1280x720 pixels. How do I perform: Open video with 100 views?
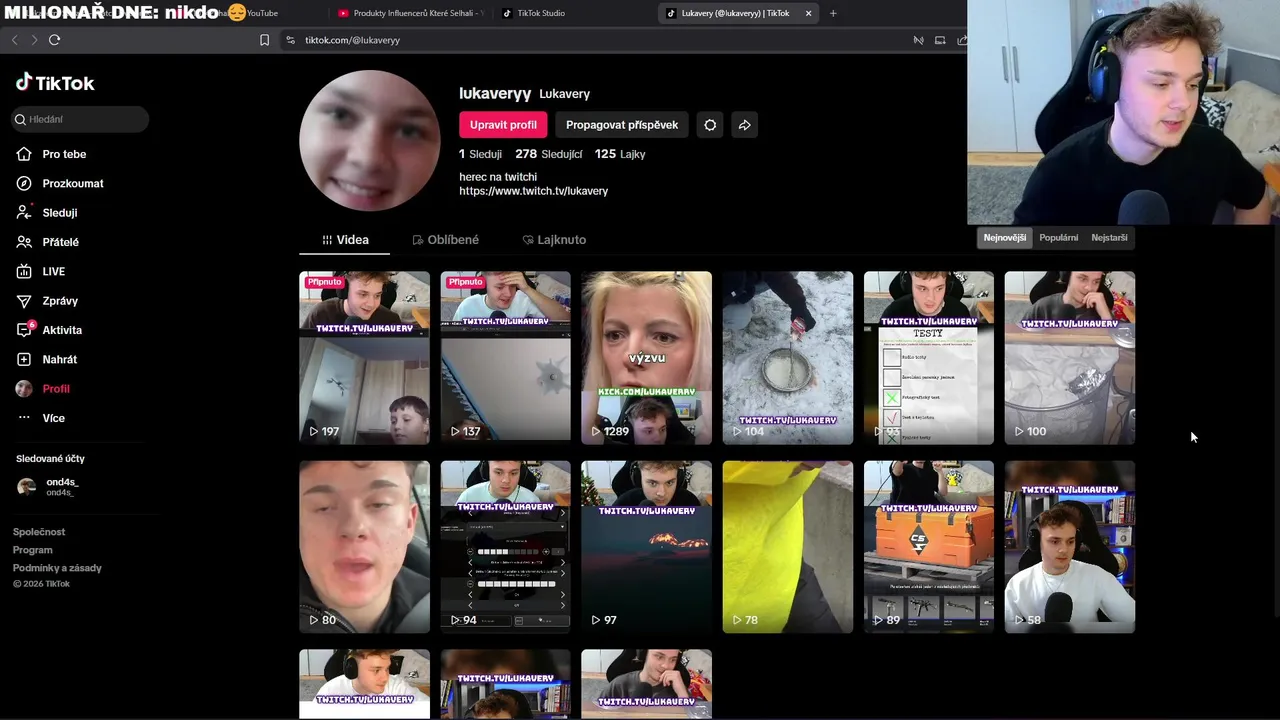click(x=1069, y=357)
